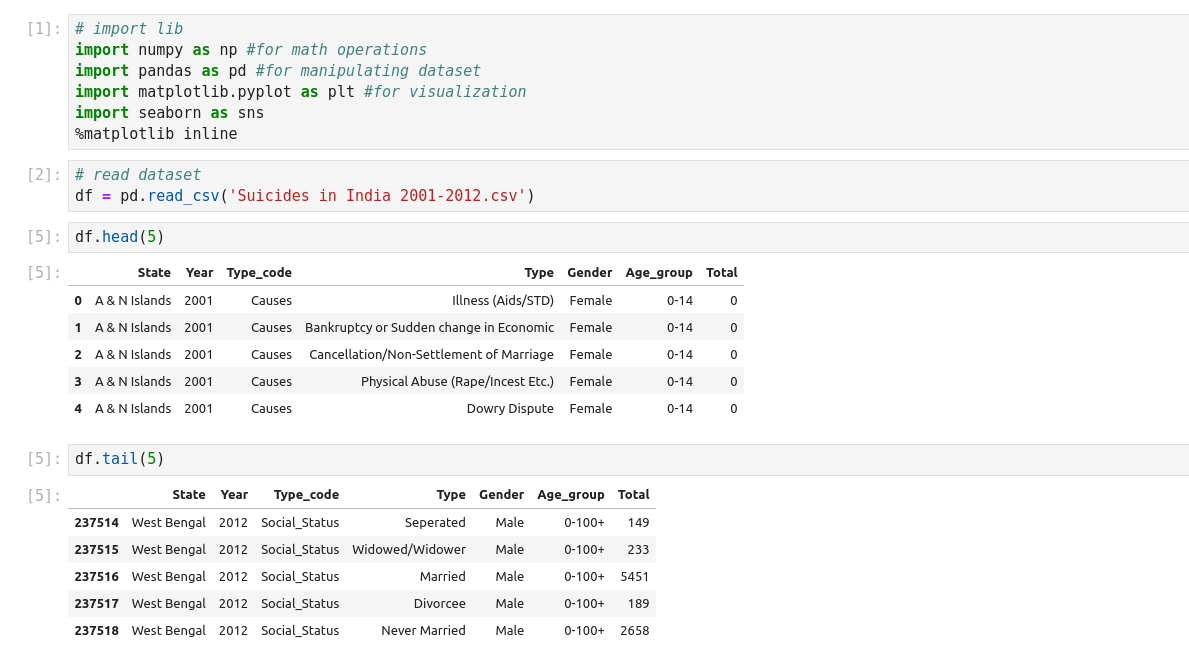Select the 'Widowed/Widower' cell
1189x653 pixels.
click(x=408, y=550)
